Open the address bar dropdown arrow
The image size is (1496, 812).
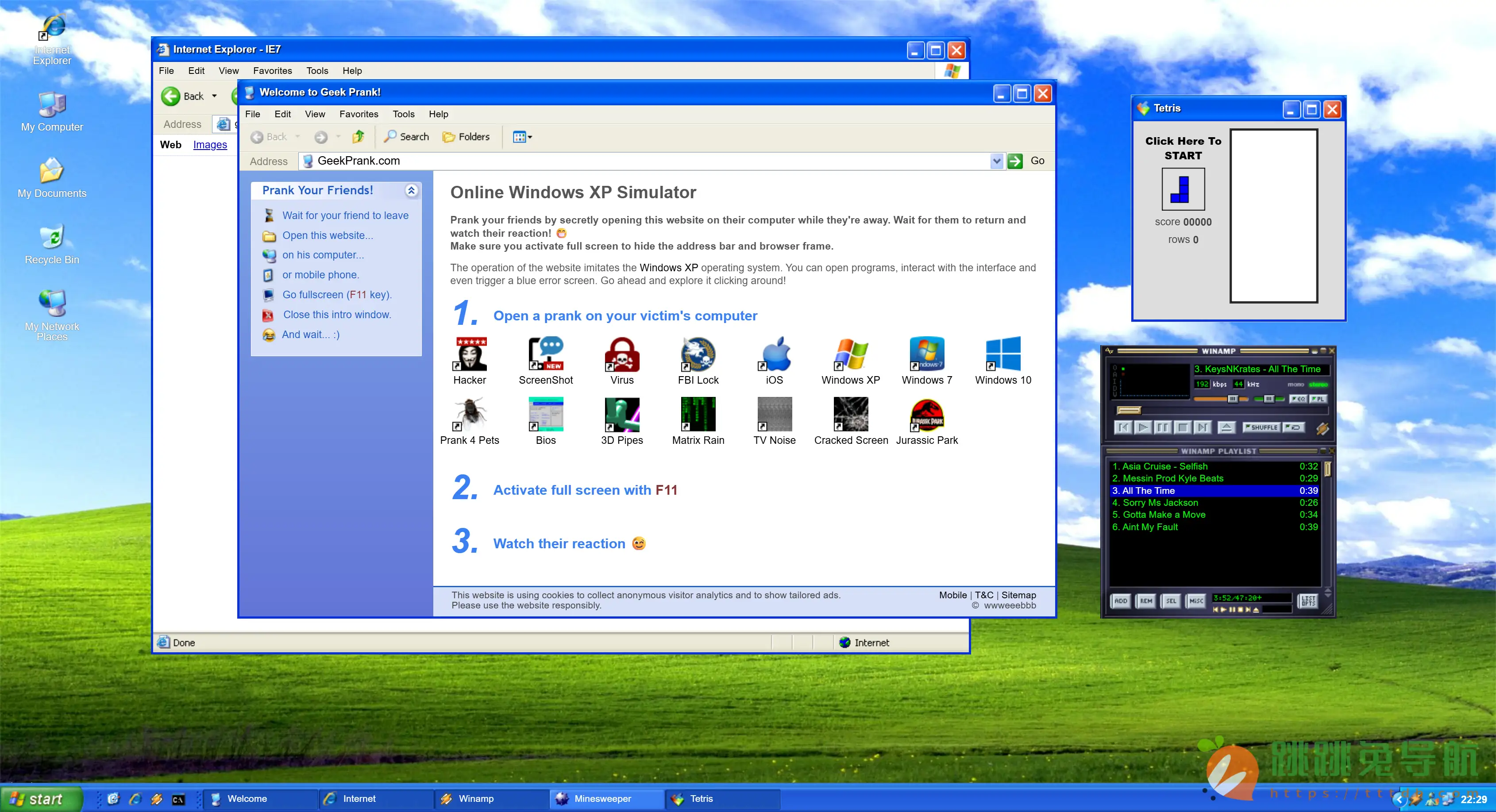point(997,161)
